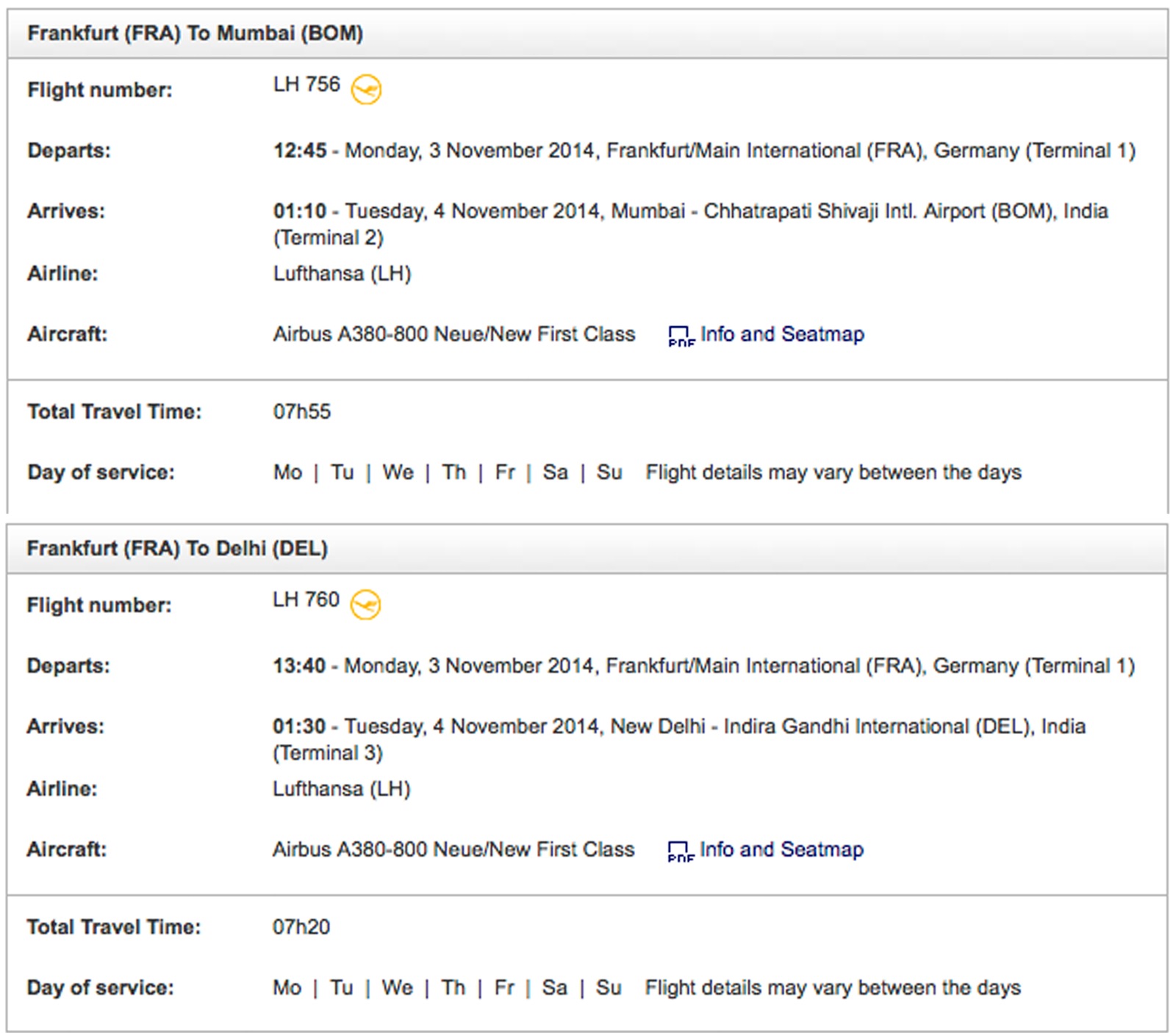Click the total travel time 07h55
This screenshot has height=1033, width=1176.
[x=302, y=411]
